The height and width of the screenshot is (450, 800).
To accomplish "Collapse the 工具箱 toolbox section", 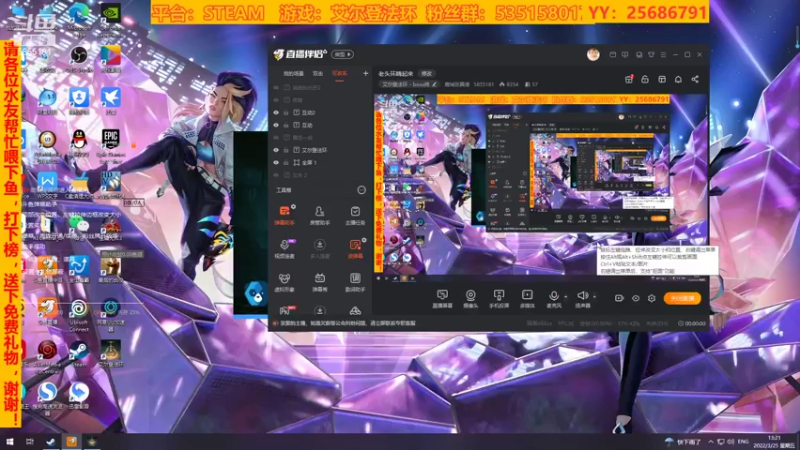I will coord(361,190).
